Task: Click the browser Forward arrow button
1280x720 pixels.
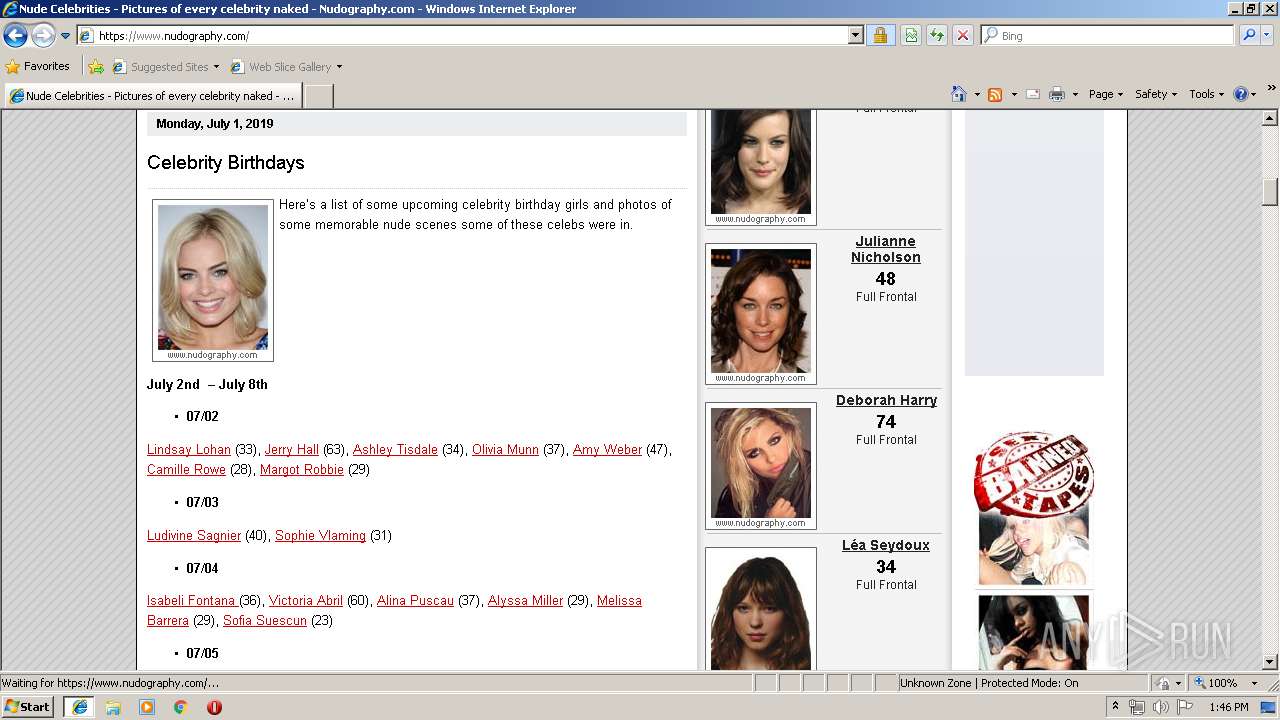Action: pyautogui.click(x=43, y=36)
